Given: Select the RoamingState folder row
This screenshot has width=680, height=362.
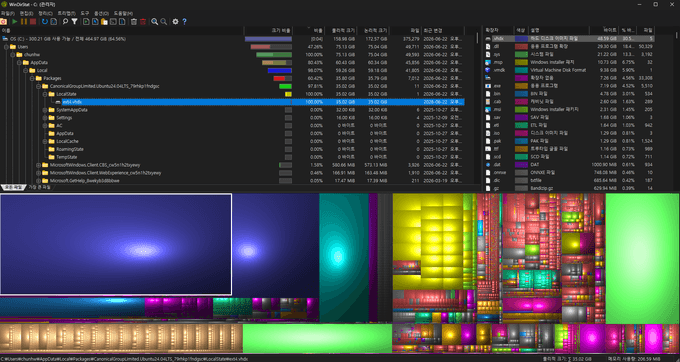Looking at the screenshot, I should click(x=232, y=149).
